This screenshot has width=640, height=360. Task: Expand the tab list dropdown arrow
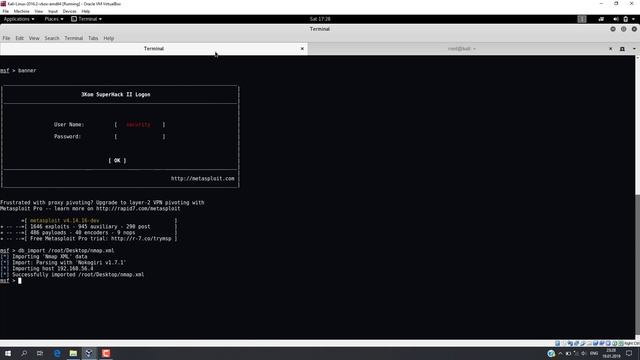click(x=634, y=49)
